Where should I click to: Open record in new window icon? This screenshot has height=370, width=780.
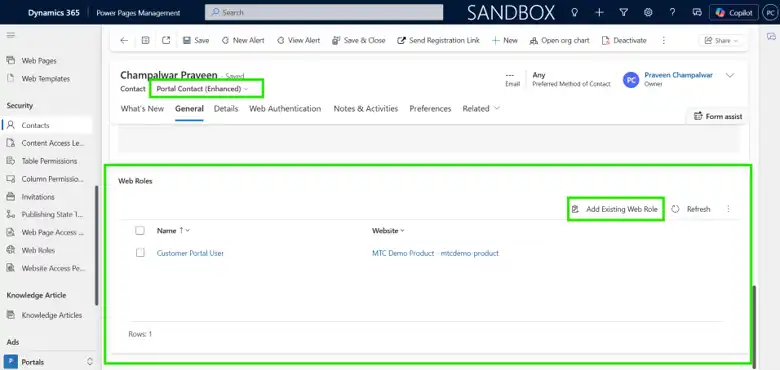[x=166, y=40]
